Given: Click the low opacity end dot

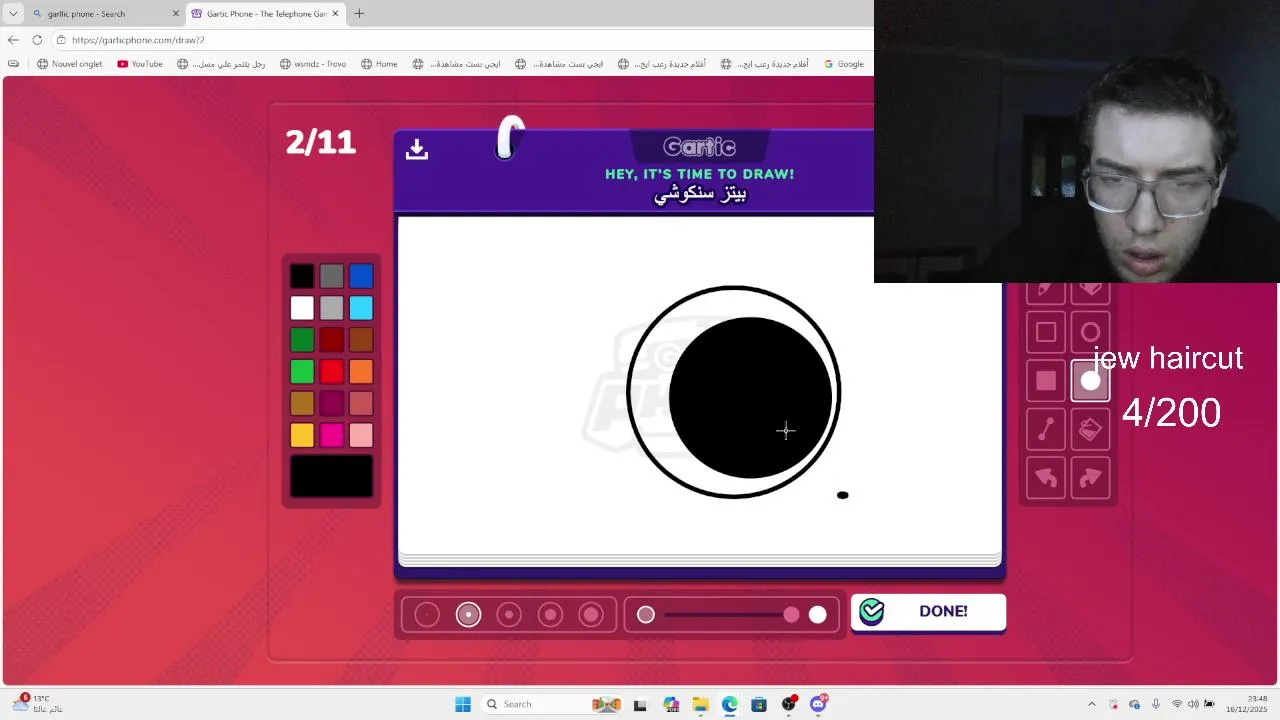Looking at the screenshot, I should [x=646, y=615].
